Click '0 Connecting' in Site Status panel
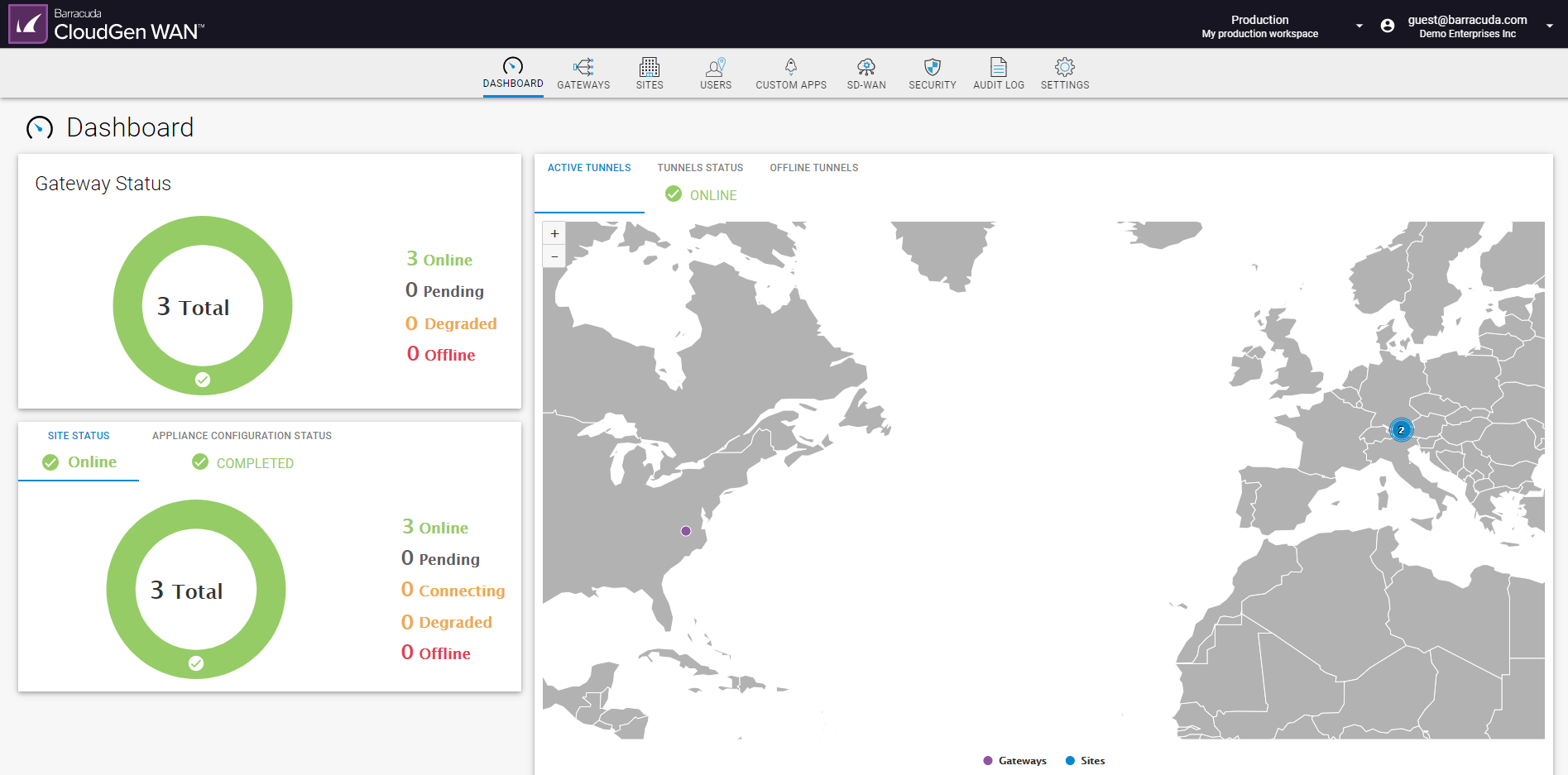 (453, 590)
